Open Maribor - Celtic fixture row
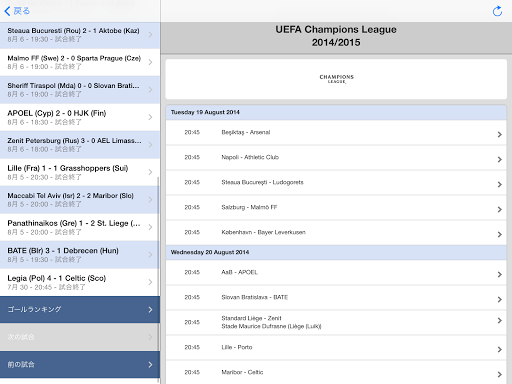The image size is (512, 384). point(336,372)
